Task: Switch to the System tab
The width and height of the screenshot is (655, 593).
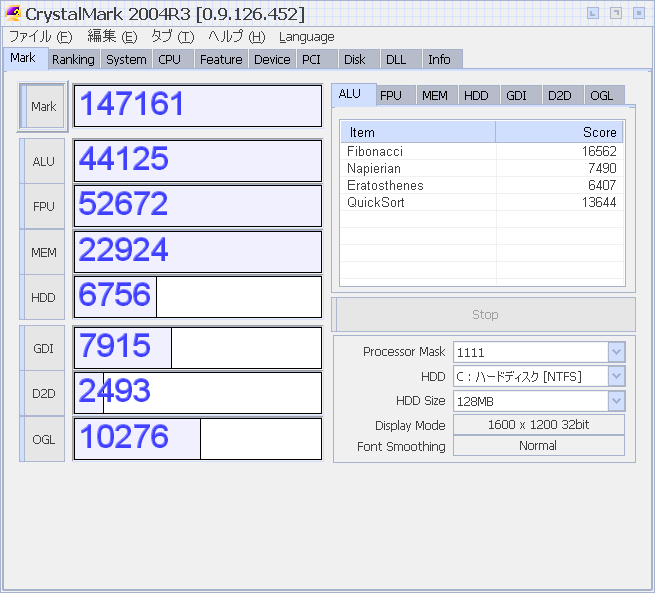Action: pos(126,59)
